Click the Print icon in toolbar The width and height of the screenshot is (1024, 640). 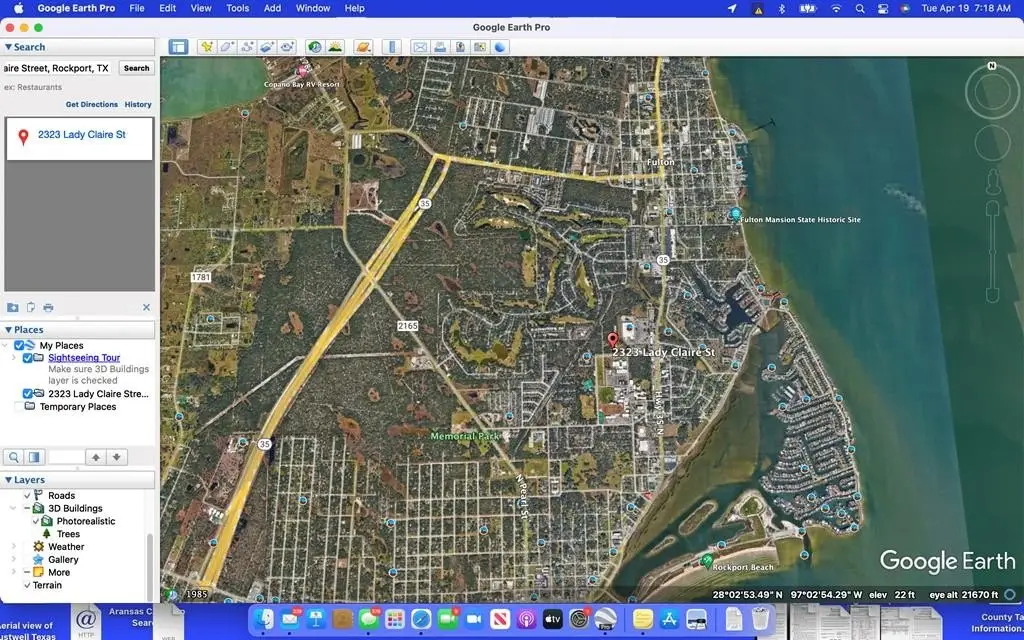[440, 47]
